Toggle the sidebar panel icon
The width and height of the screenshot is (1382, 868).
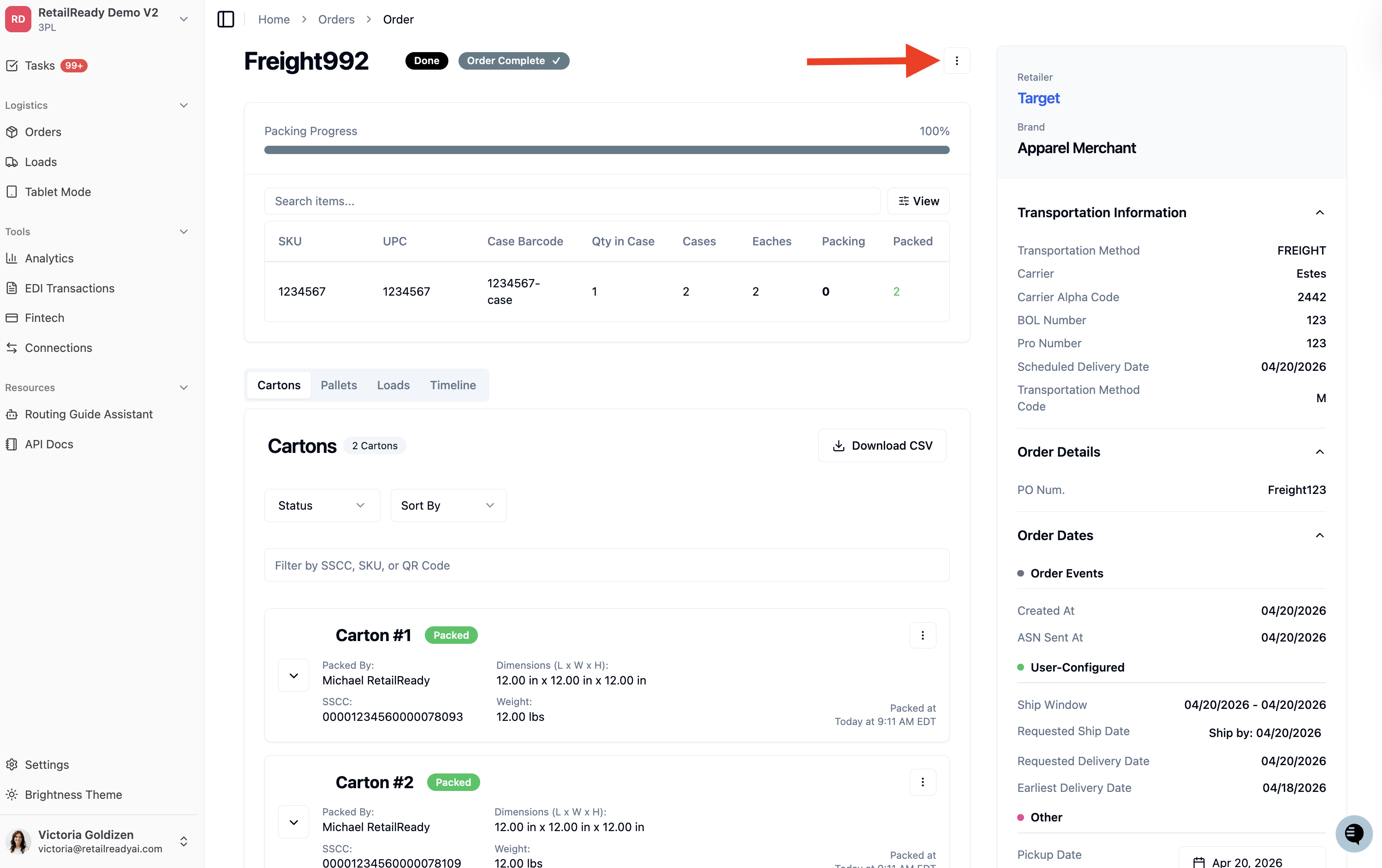point(226,19)
